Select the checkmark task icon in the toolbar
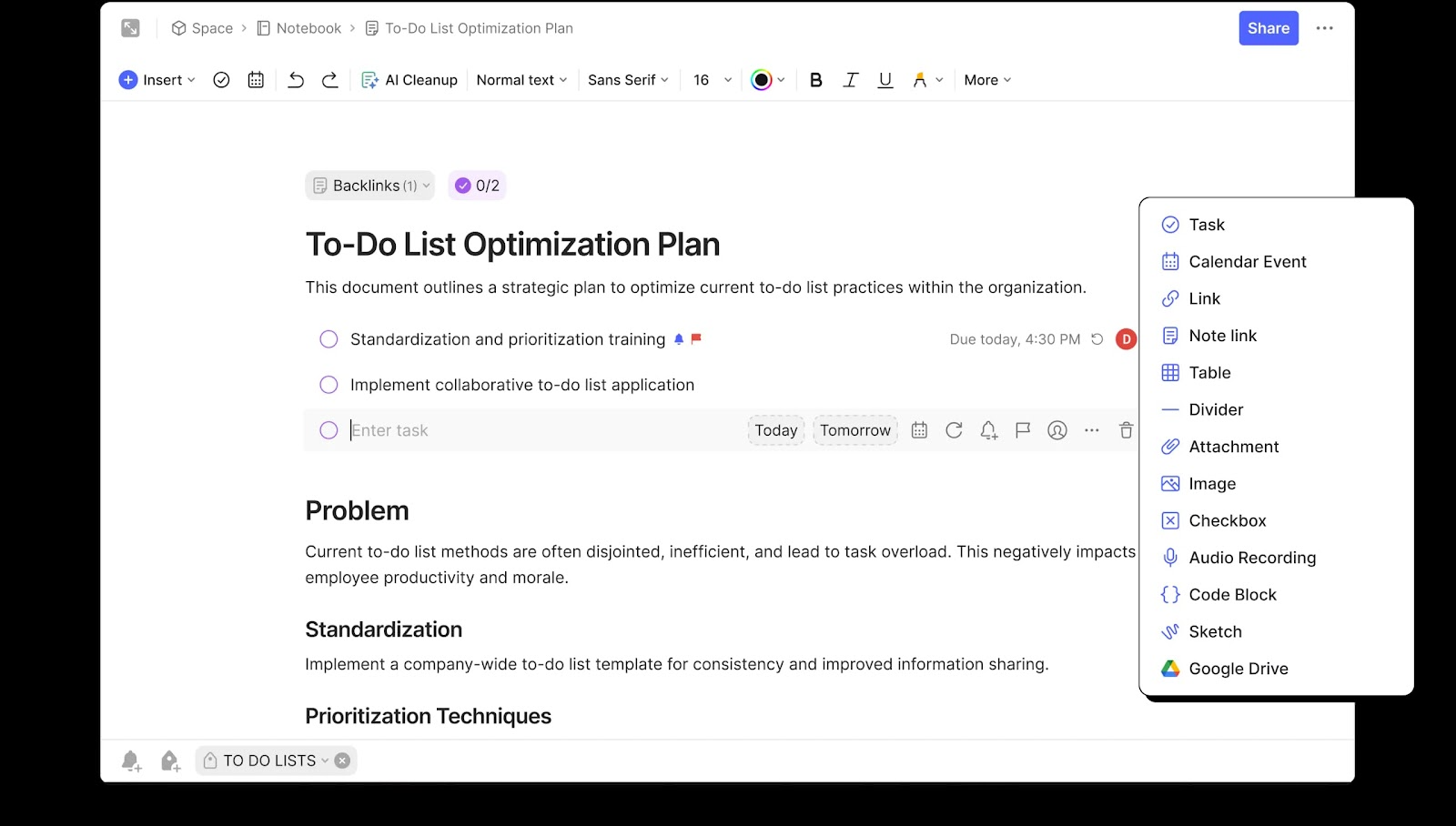This screenshot has width=1456, height=826. (221, 80)
